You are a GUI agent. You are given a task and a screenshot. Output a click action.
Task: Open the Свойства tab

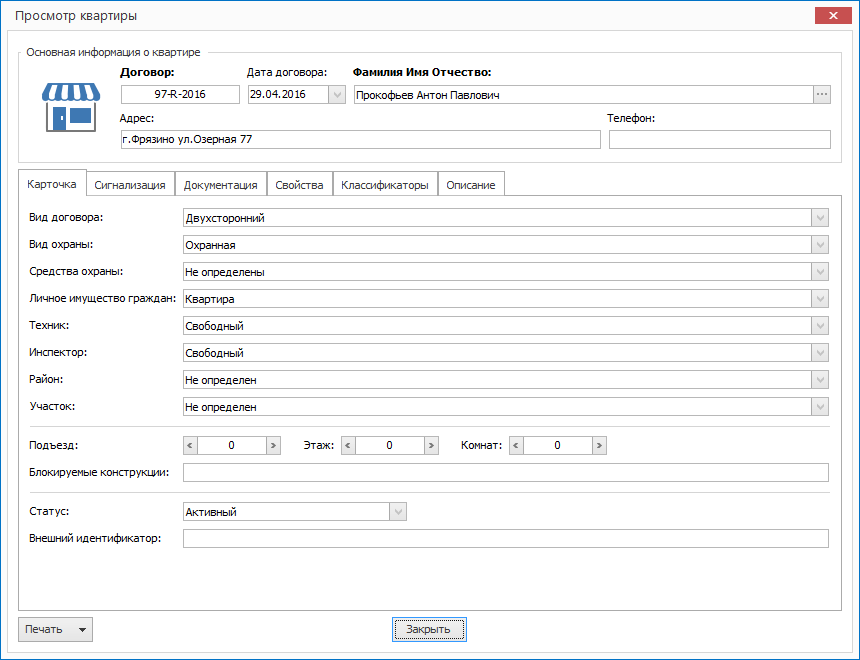(299, 185)
